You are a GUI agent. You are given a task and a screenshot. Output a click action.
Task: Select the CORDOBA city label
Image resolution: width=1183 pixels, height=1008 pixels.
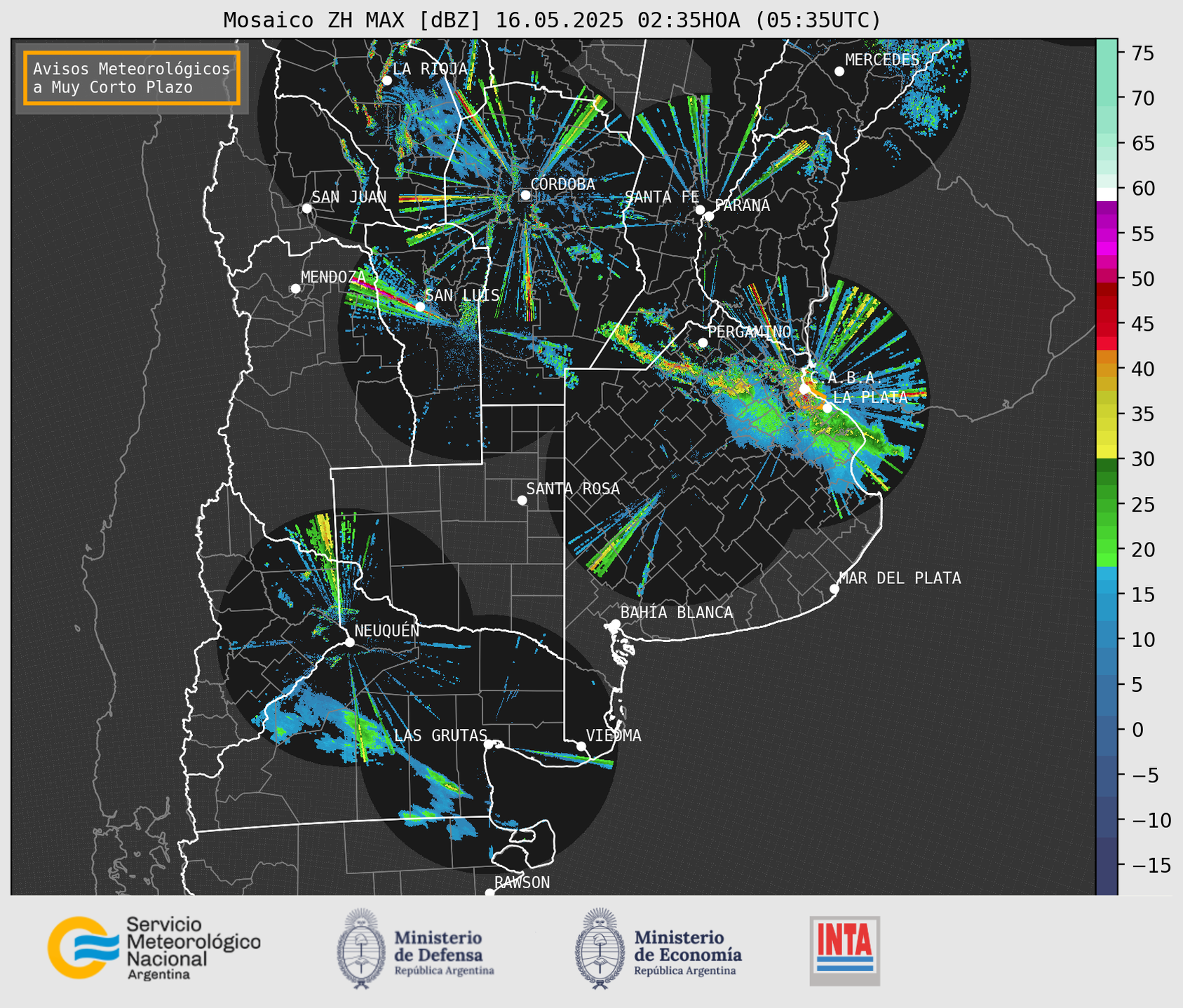click(x=562, y=184)
